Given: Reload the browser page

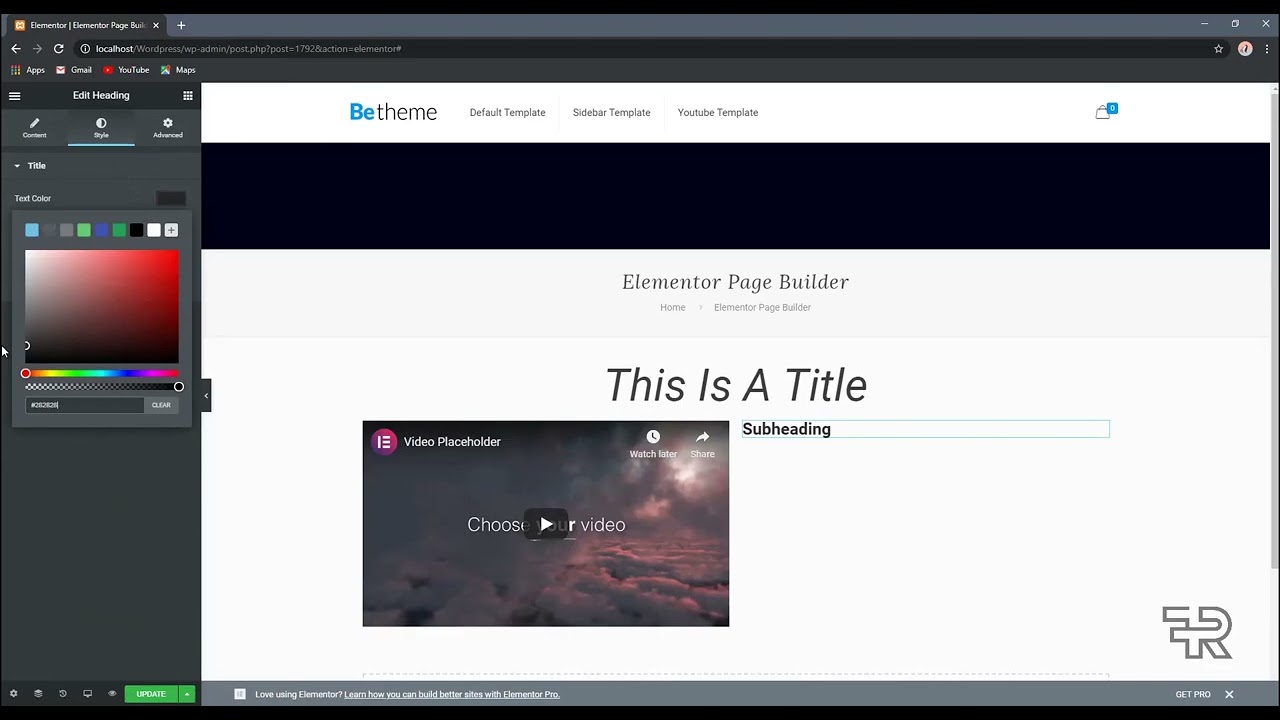Looking at the screenshot, I should tap(59, 49).
